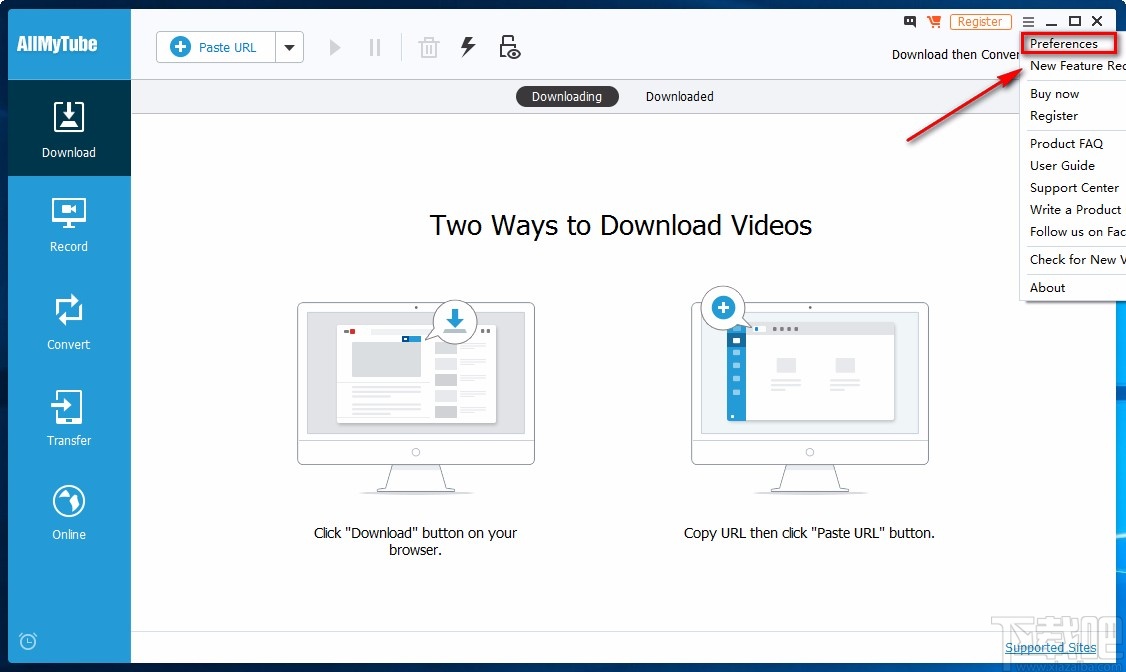
Task: Open the hamburger menu icon
Action: click(1028, 22)
